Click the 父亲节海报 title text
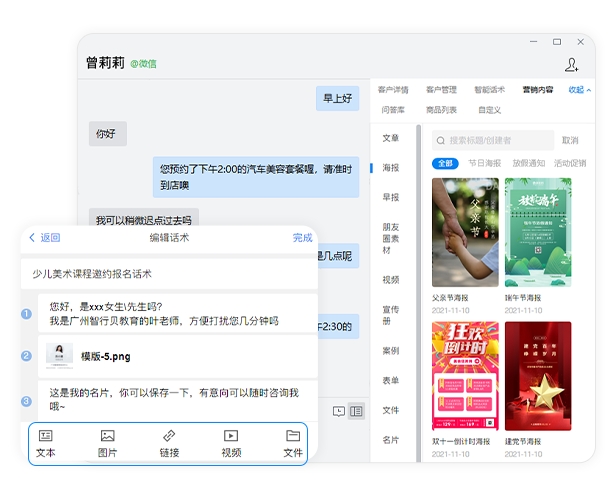The image size is (612, 503). [450, 298]
